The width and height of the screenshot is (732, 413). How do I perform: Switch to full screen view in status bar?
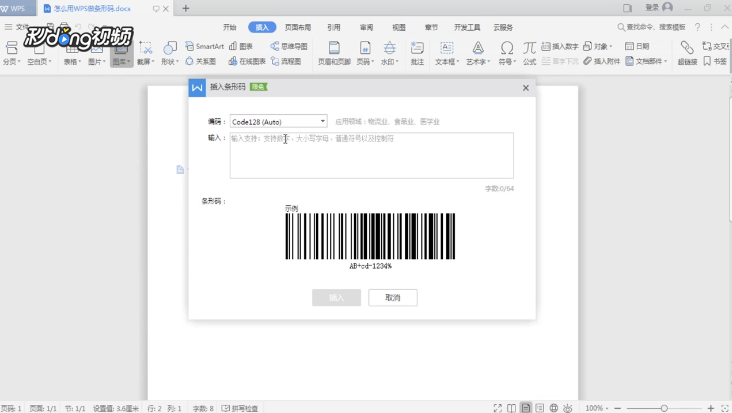click(x=498, y=408)
